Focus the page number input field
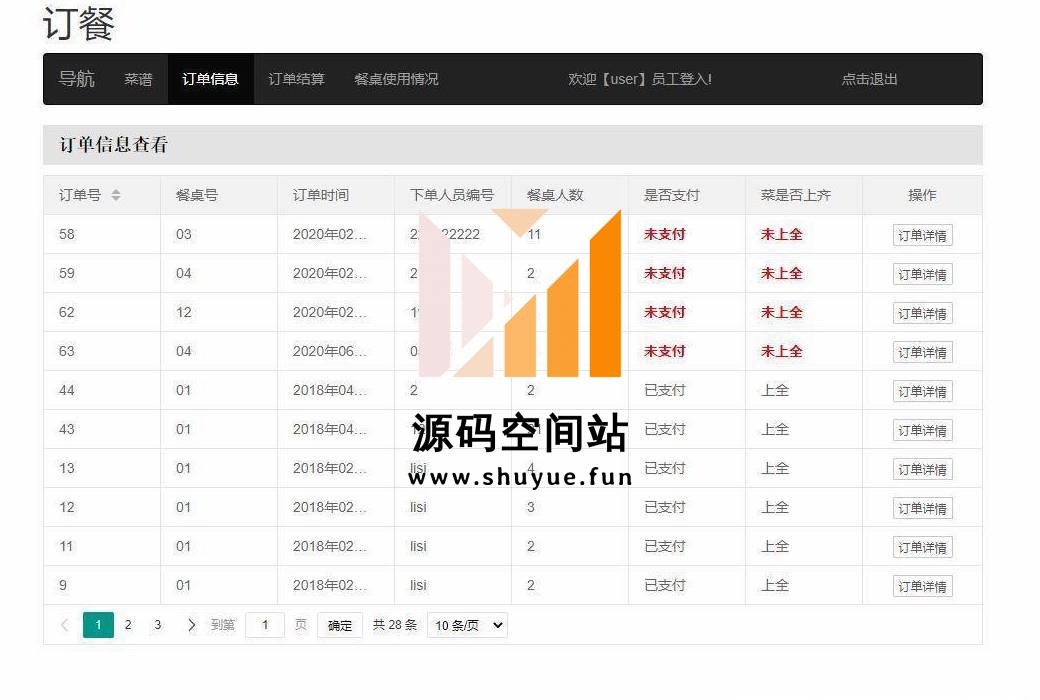Viewport: 1040px width, 700px height. pos(265,625)
